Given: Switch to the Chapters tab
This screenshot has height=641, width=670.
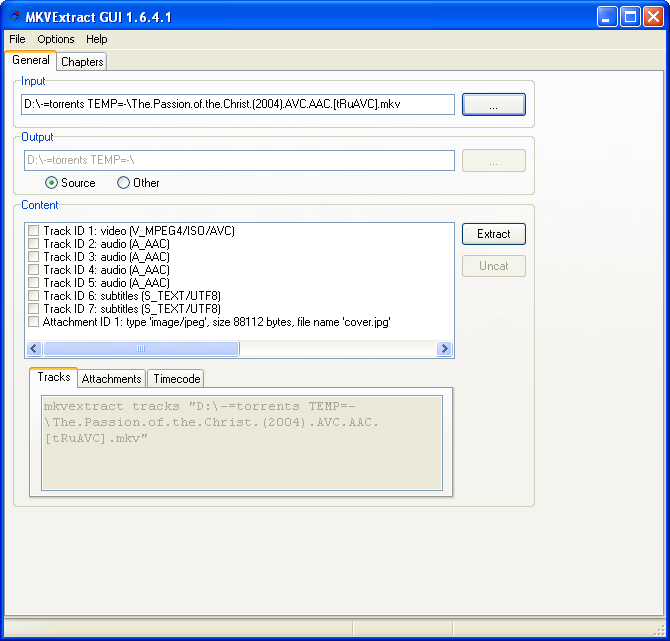Looking at the screenshot, I should pos(82,61).
